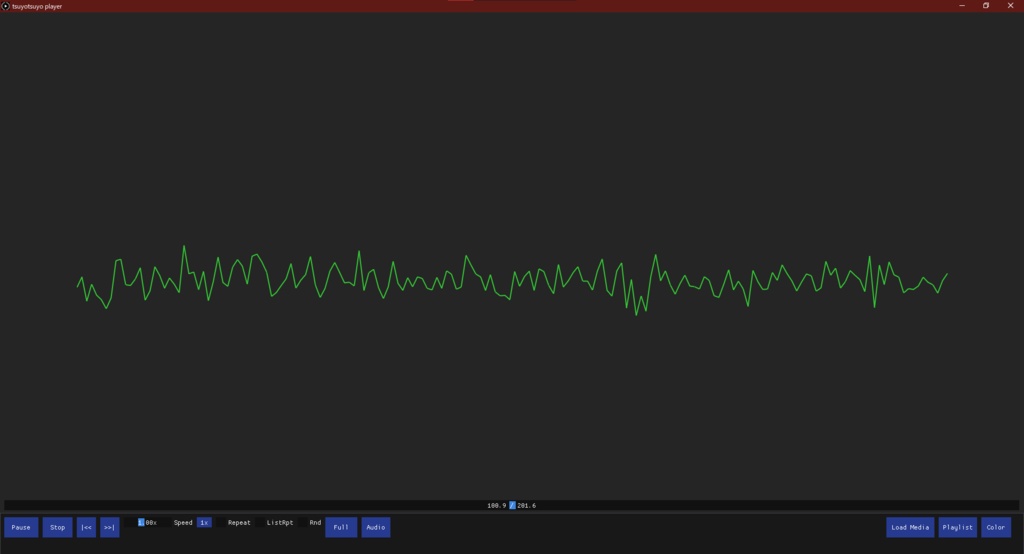Switch to fullscreen with Full button
This screenshot has width=1024, height=554.
tap(341, 527)
